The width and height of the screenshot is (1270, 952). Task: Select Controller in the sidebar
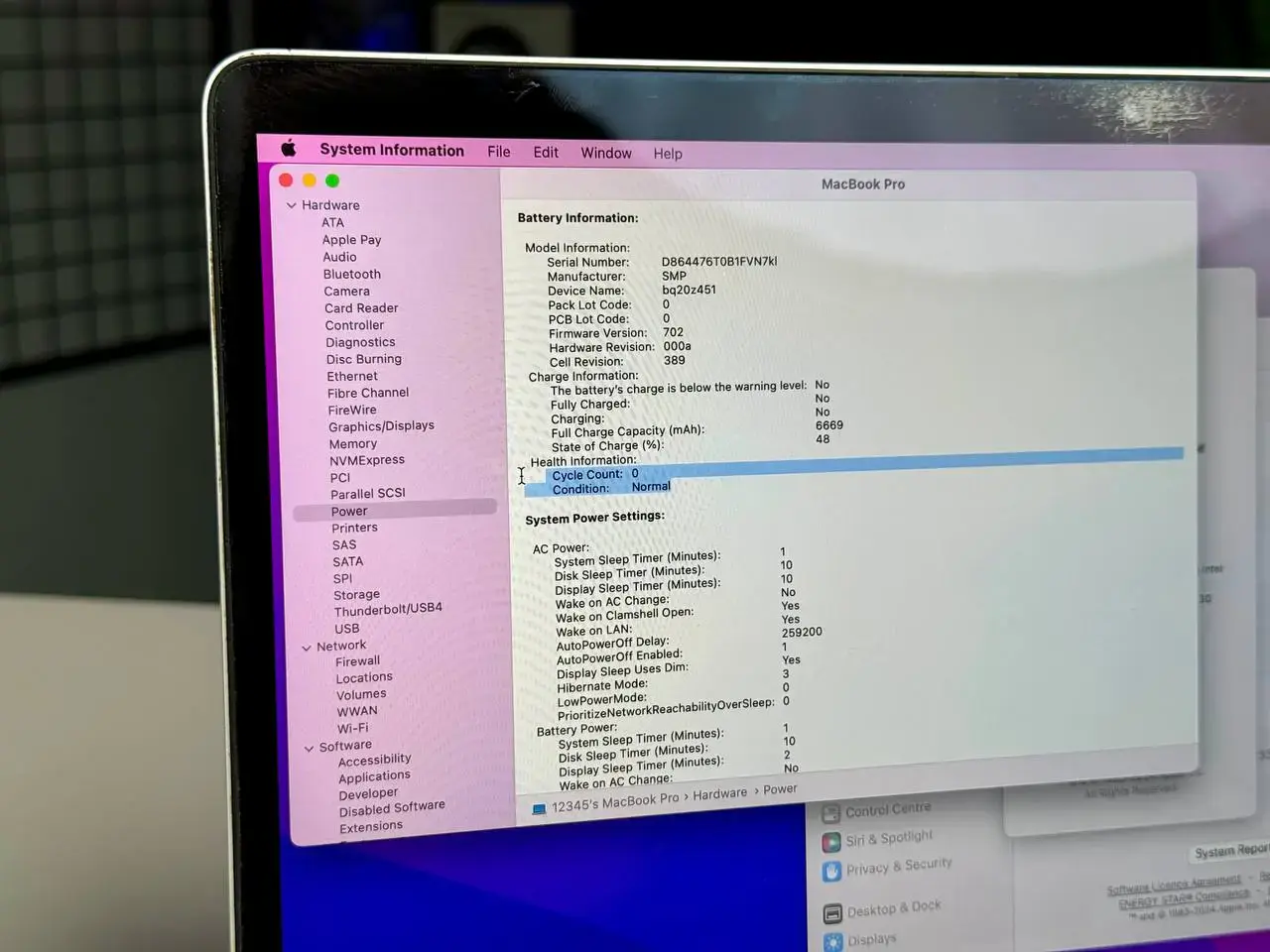[354, 324]
